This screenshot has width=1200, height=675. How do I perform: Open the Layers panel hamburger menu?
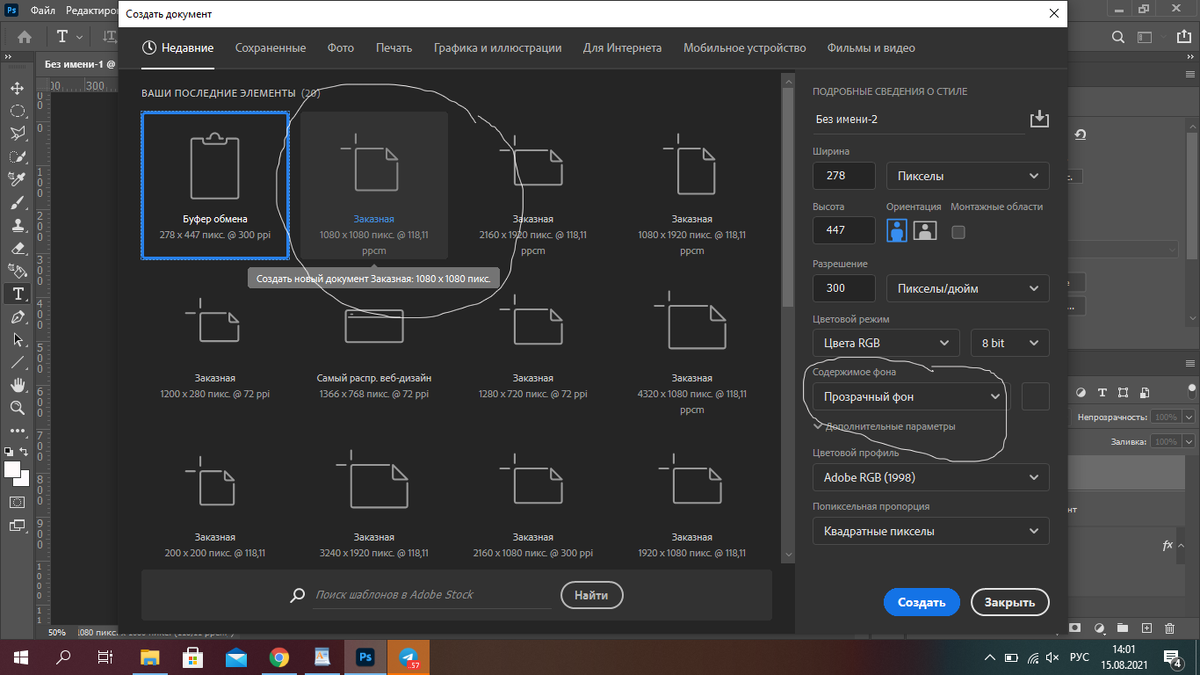click(x=1190, y=361)
